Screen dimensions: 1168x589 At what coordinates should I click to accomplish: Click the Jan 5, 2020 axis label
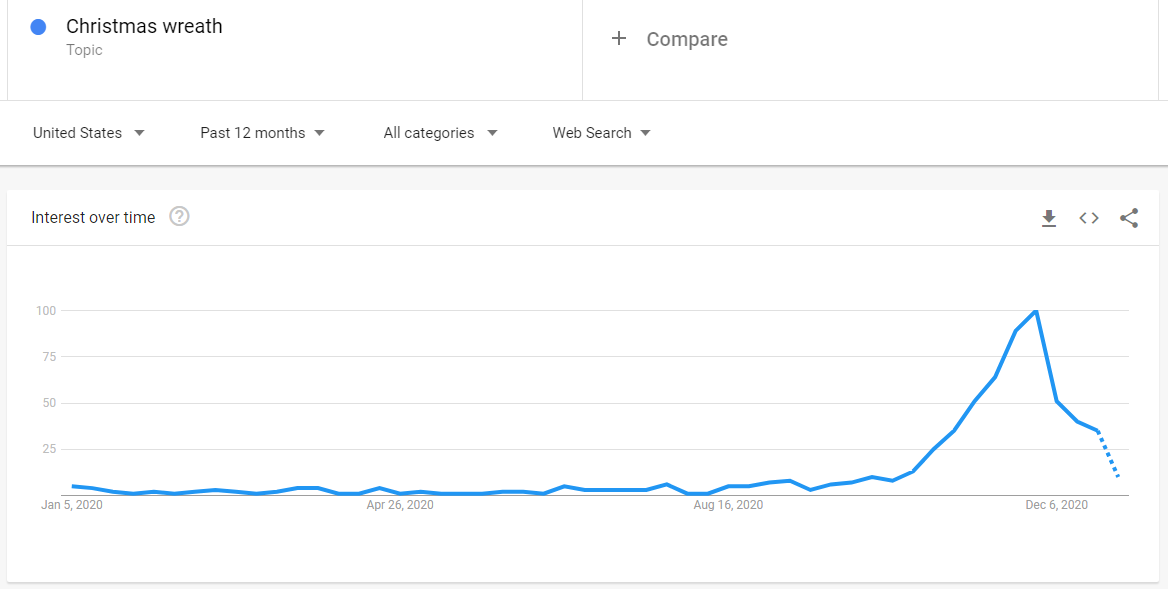click(72, 505)
